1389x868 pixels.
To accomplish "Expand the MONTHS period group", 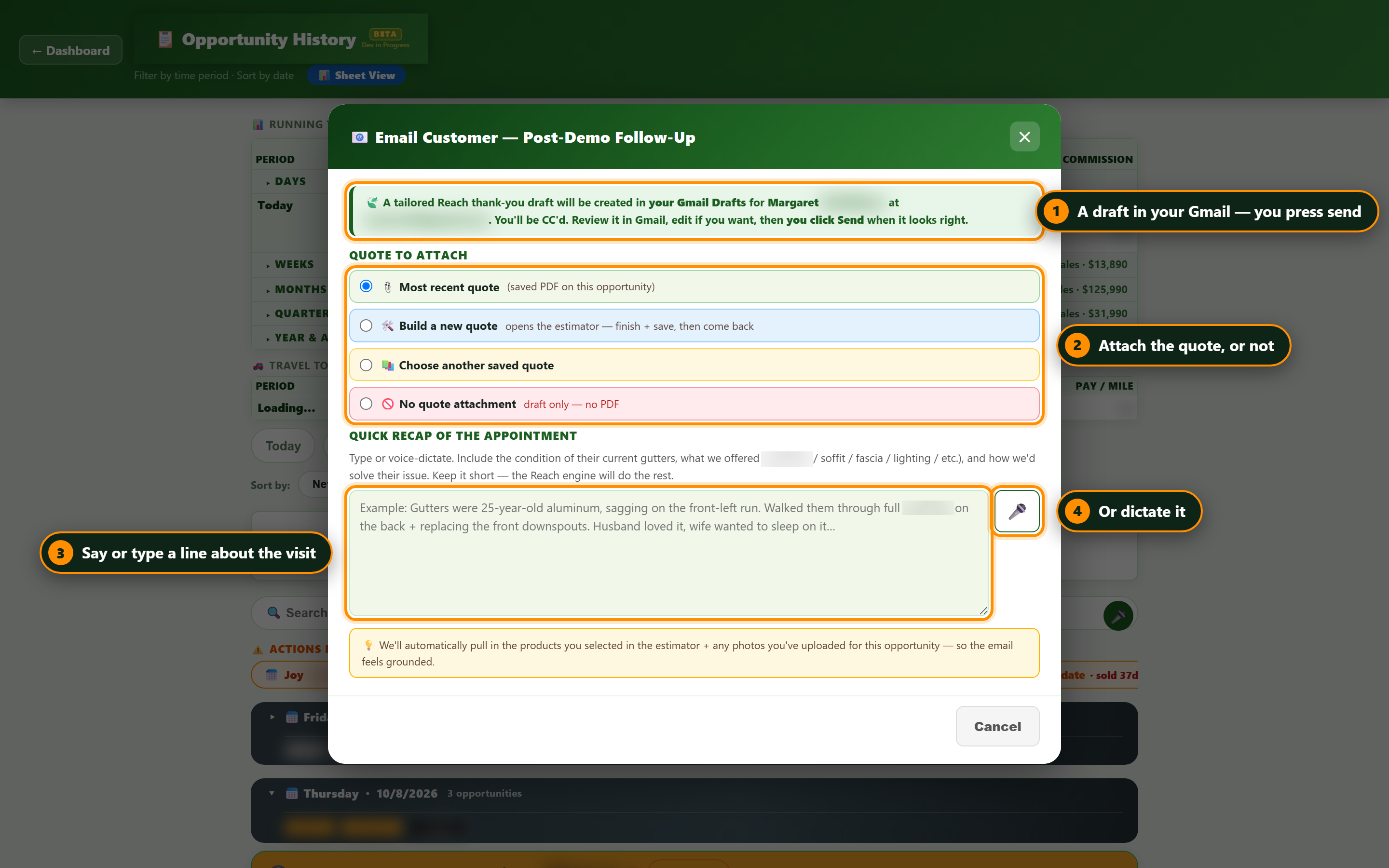I will coord(296,289).
